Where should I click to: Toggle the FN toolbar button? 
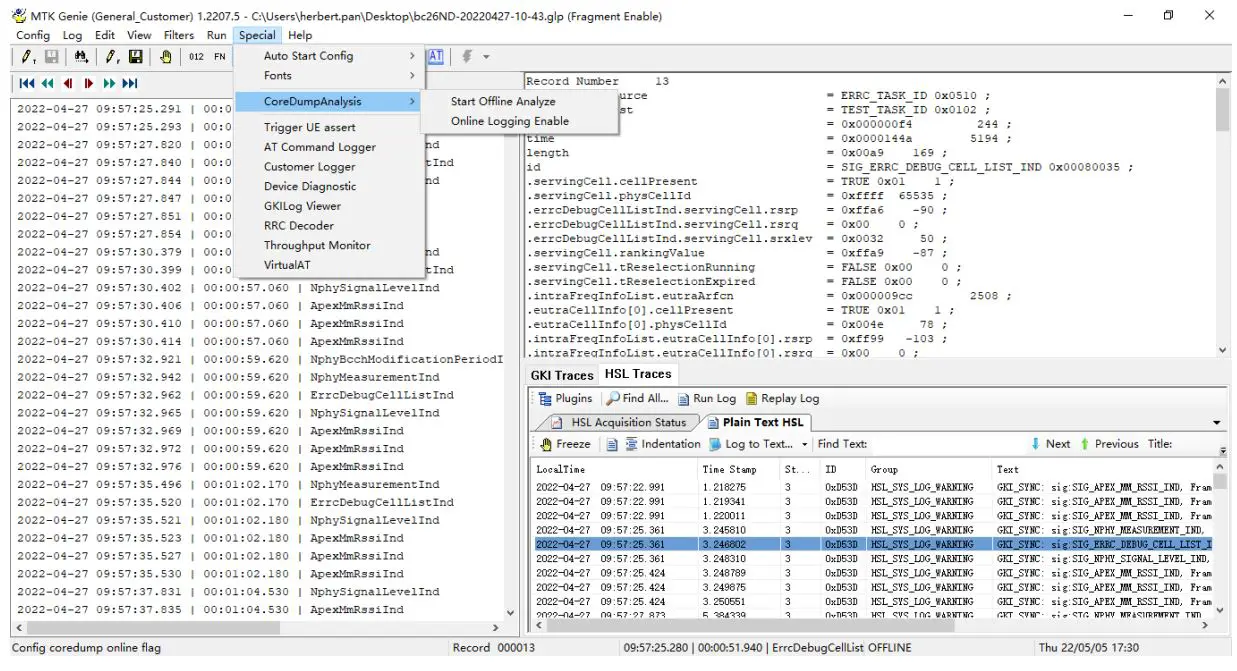219,57
